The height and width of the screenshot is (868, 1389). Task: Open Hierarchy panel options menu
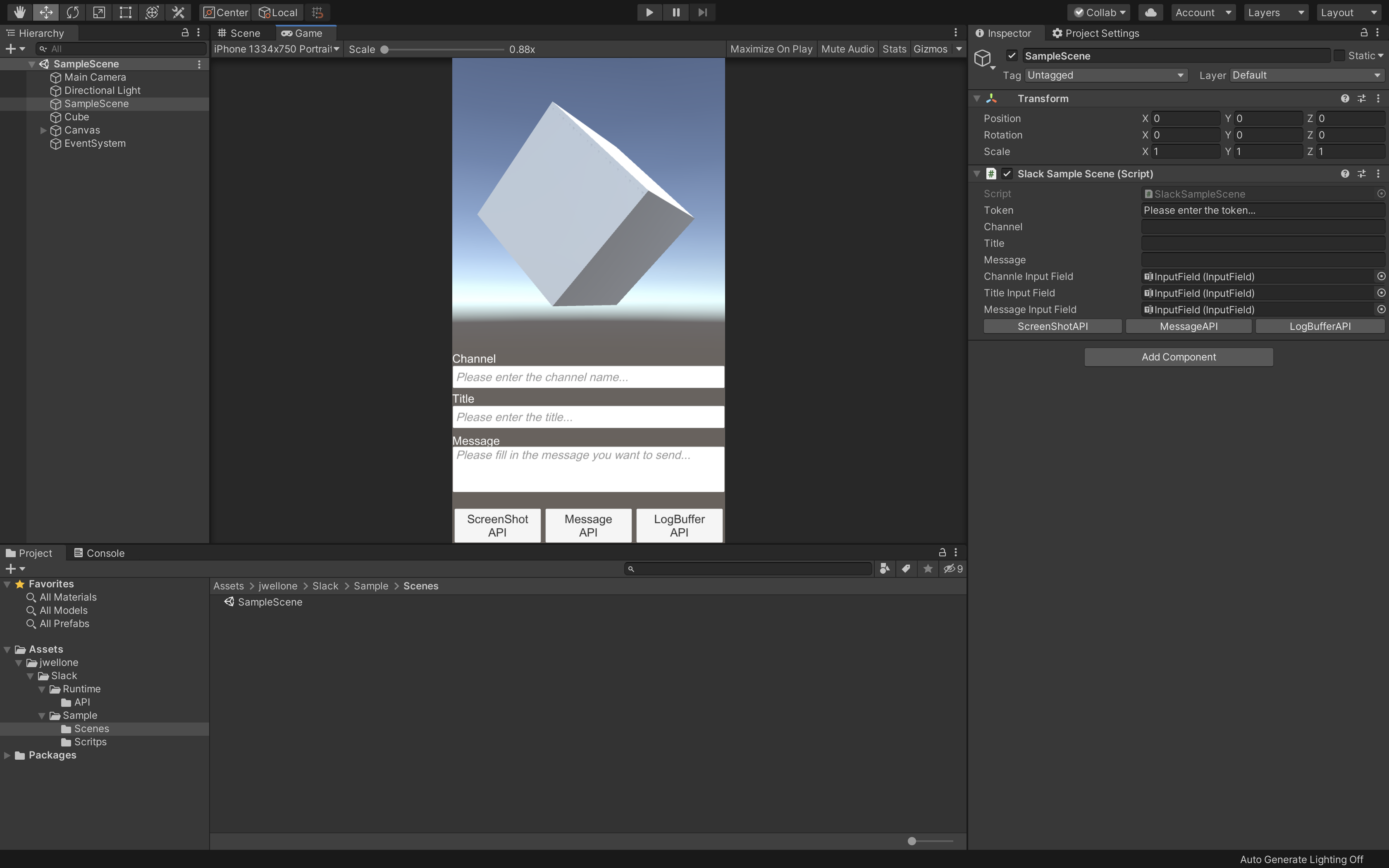tap(198, 33)
